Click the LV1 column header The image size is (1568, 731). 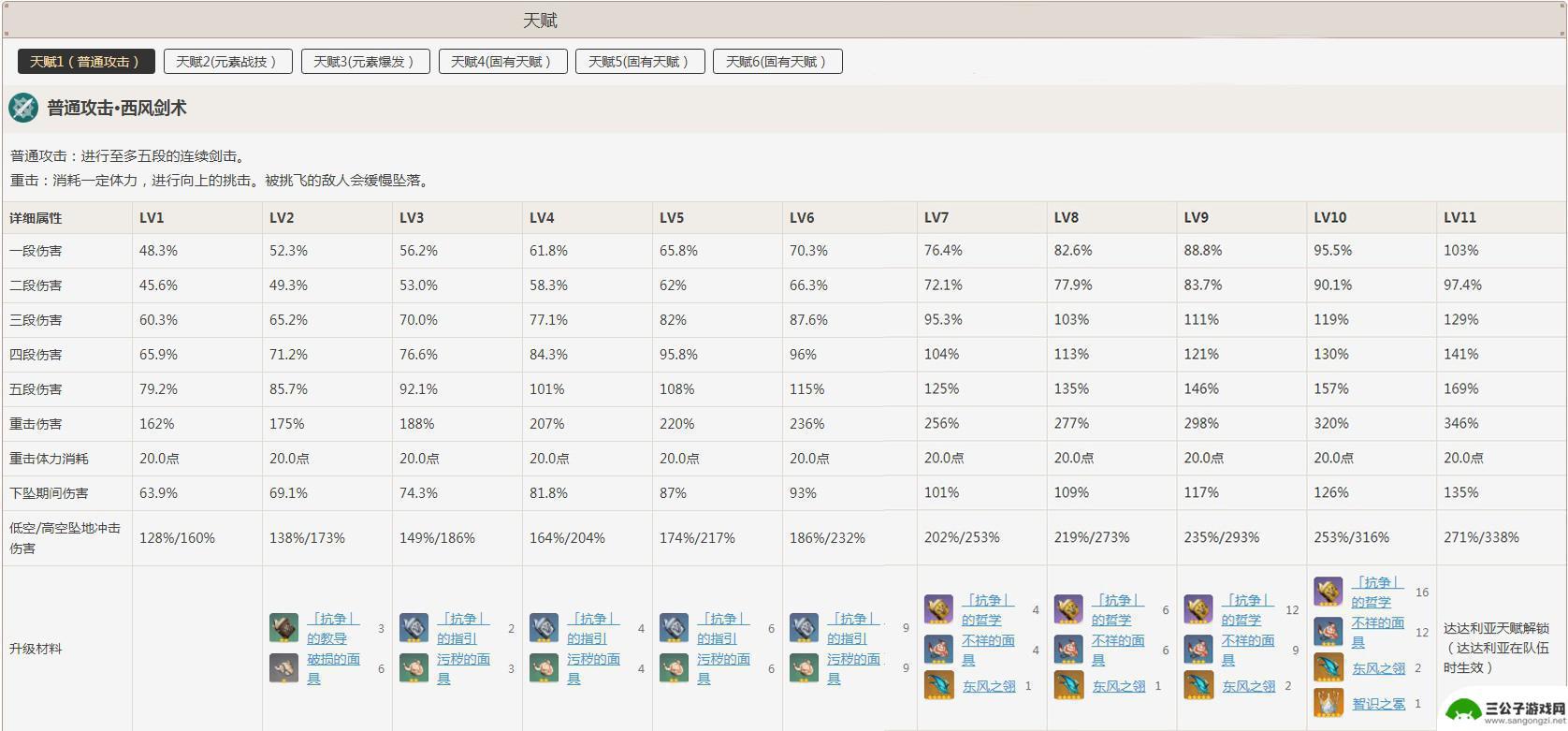[x=152, y=217]
